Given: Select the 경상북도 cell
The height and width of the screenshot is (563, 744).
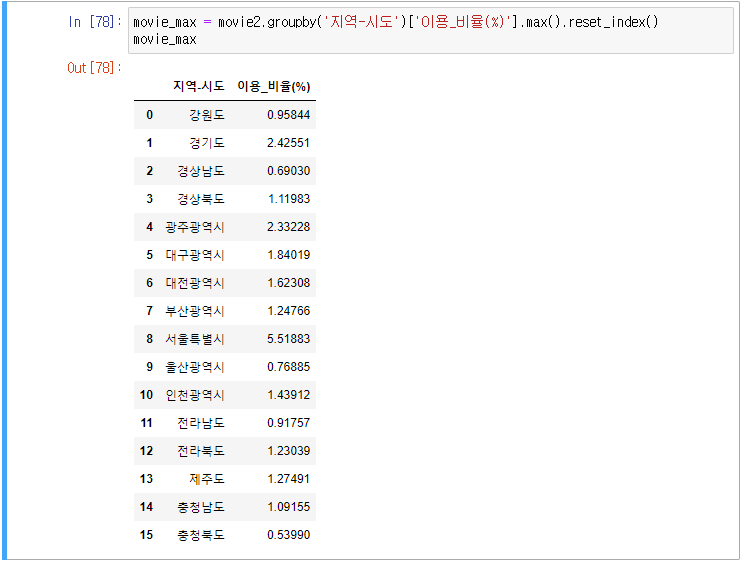Looking at the screenshot, I should (x=201, y=199).
